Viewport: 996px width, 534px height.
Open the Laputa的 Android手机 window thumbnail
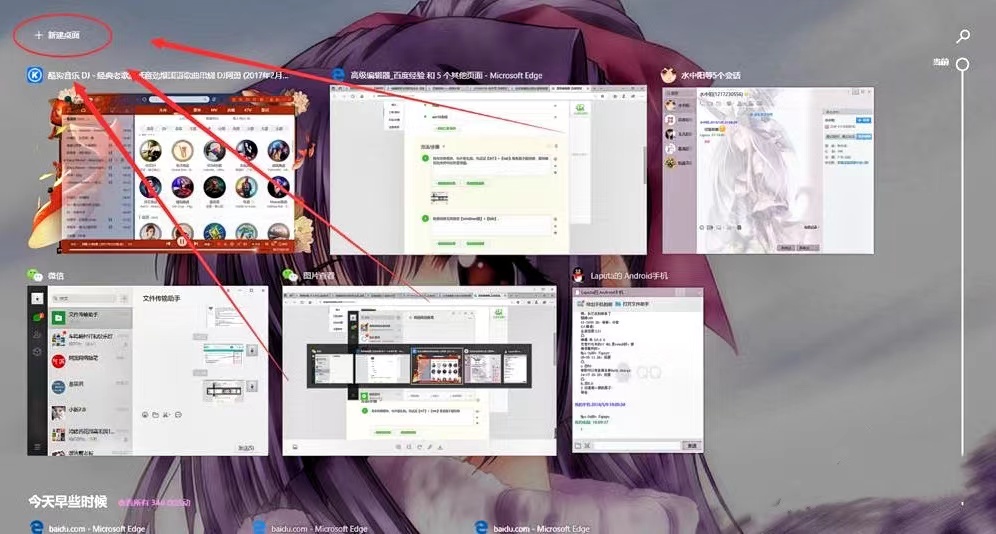coord(637,370)
